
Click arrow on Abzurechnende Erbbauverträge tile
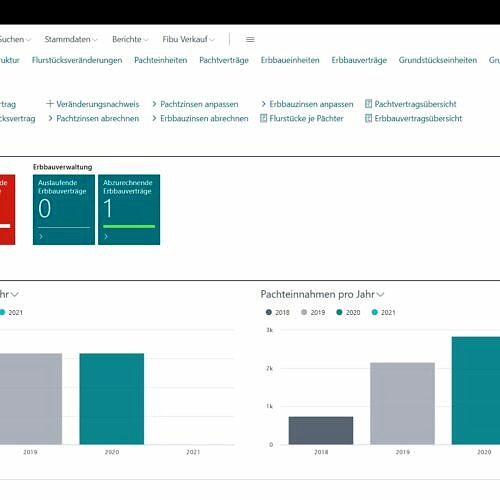pyautogui.click(x=106, y=236)
